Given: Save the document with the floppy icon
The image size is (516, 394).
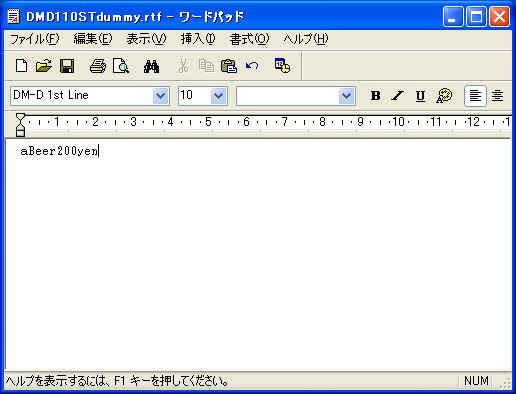Looking at the screenshot, I should coord(67,66).
